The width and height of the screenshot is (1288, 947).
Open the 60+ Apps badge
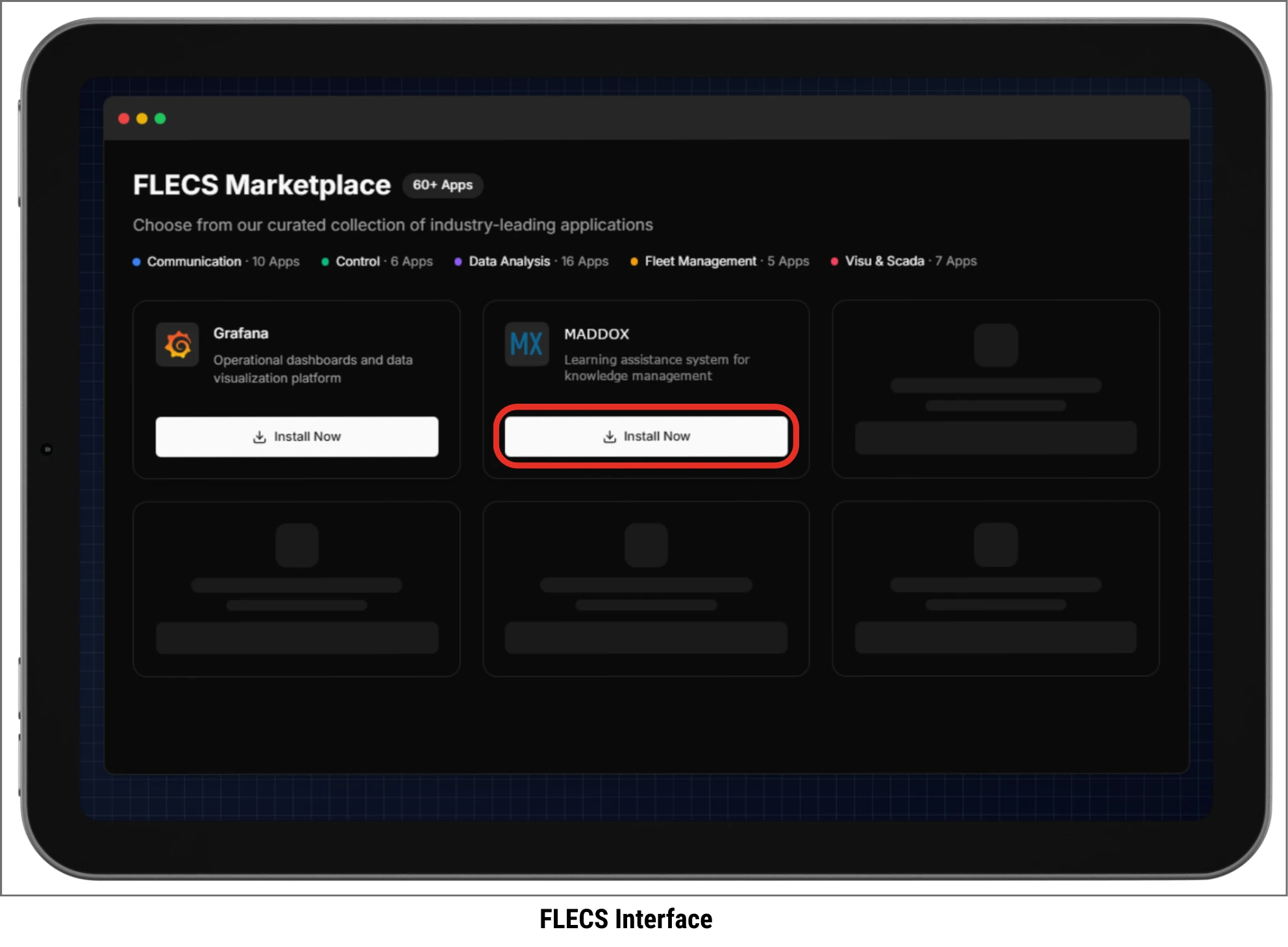(x=443, y=185)
